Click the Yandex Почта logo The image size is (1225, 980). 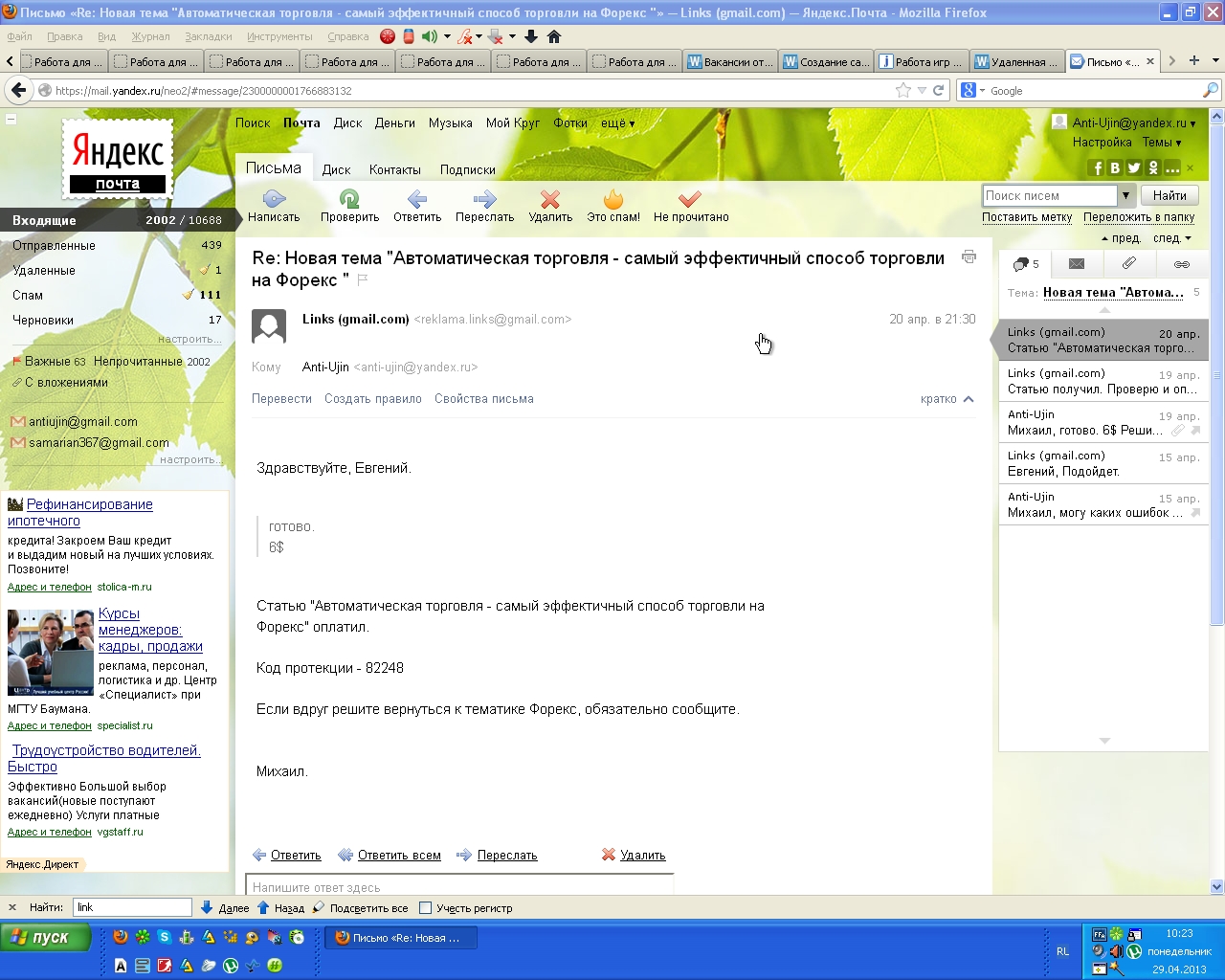[118, 159]
